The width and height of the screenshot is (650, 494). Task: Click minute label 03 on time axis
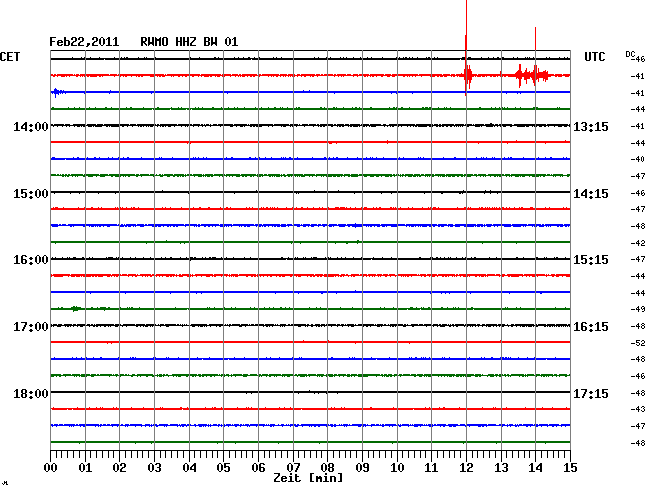pyautogui.click(x=154, y=467)
